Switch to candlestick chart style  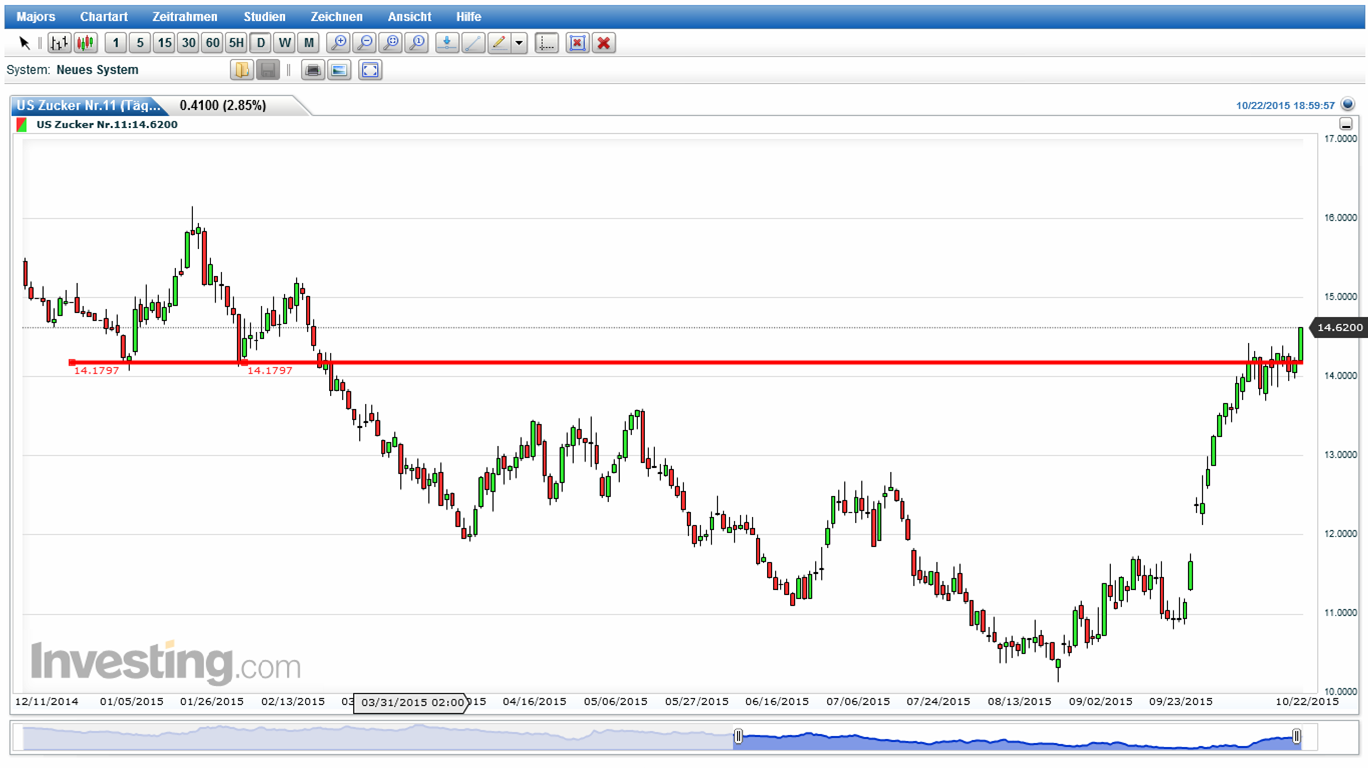[85, 43]
